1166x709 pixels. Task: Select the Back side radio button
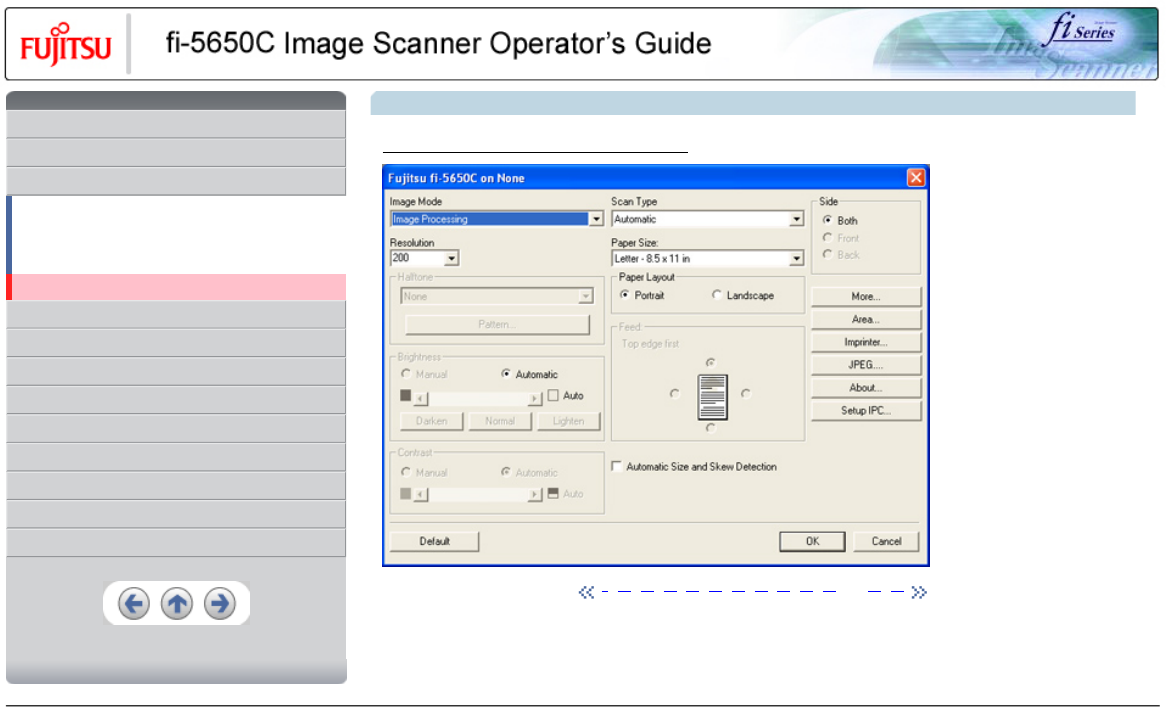[827, 254]
